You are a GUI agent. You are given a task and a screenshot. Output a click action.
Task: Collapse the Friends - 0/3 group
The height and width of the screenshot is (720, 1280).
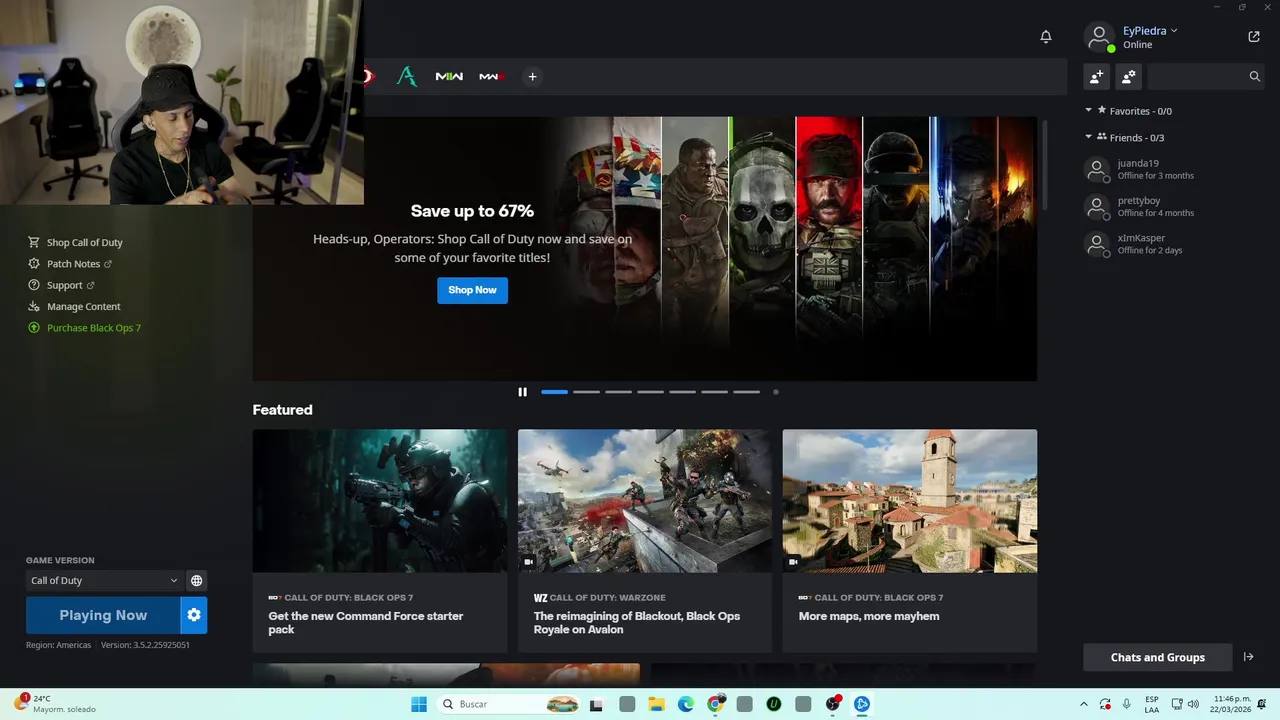[1089, 137]
